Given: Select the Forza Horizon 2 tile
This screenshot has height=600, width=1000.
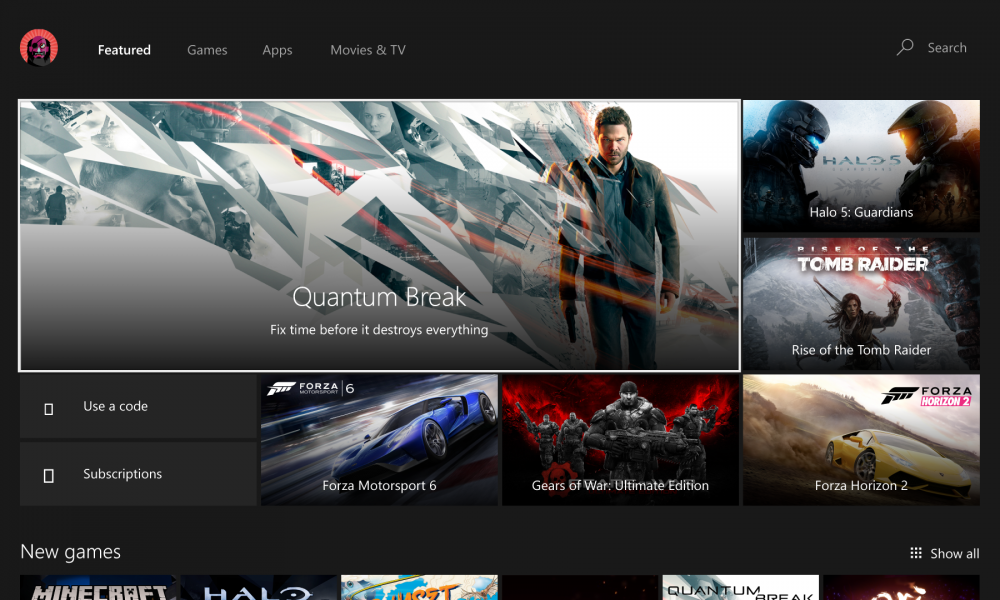Looking at the screenshot, I should 861,440.
